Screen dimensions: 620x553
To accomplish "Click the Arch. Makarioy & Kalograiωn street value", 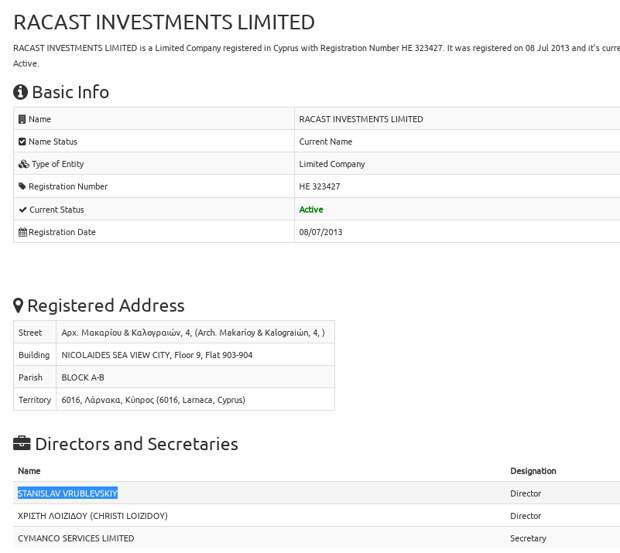I will click(x=193, y=332).
